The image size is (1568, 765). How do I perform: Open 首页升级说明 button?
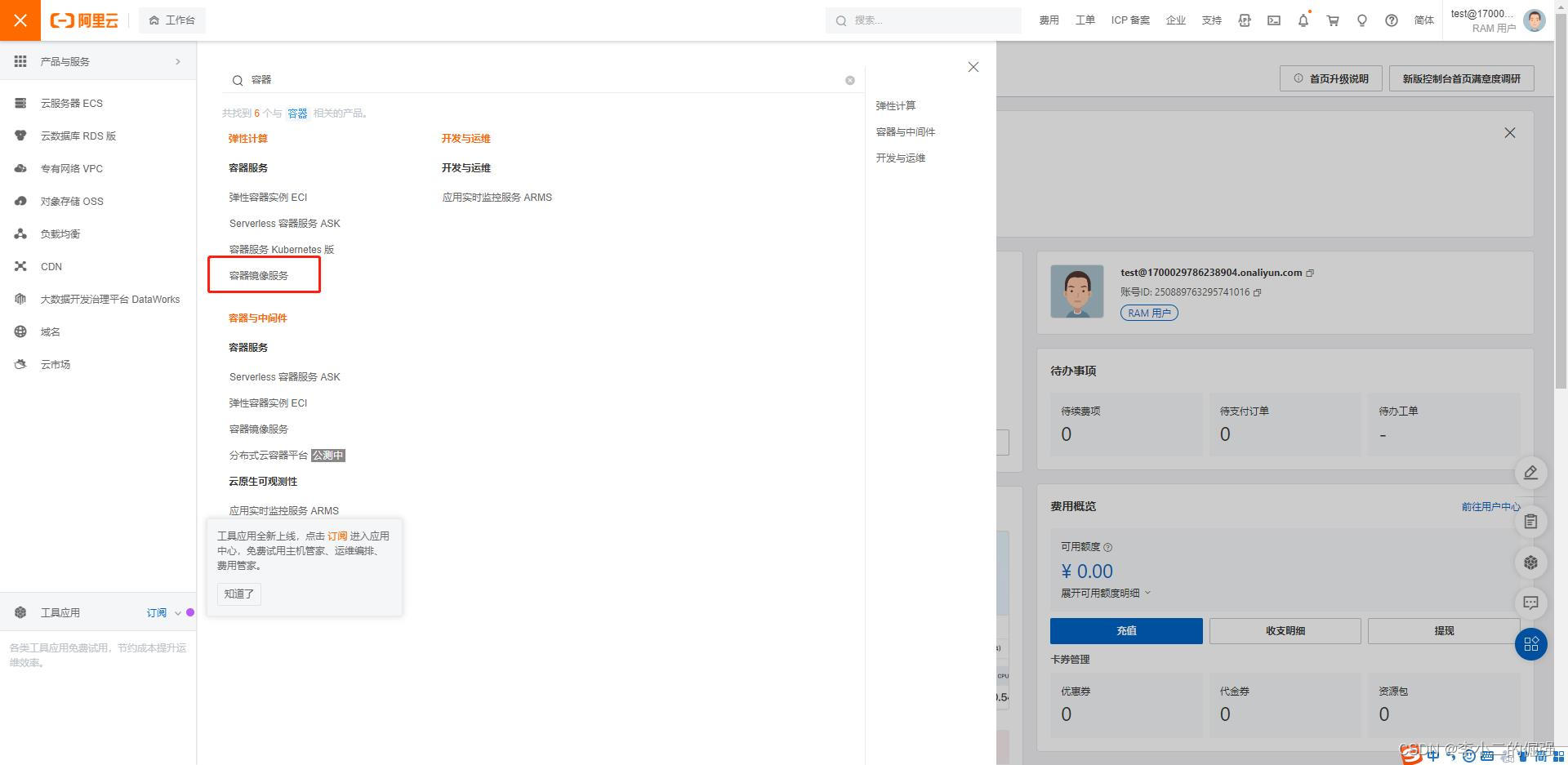[1331, 78]
